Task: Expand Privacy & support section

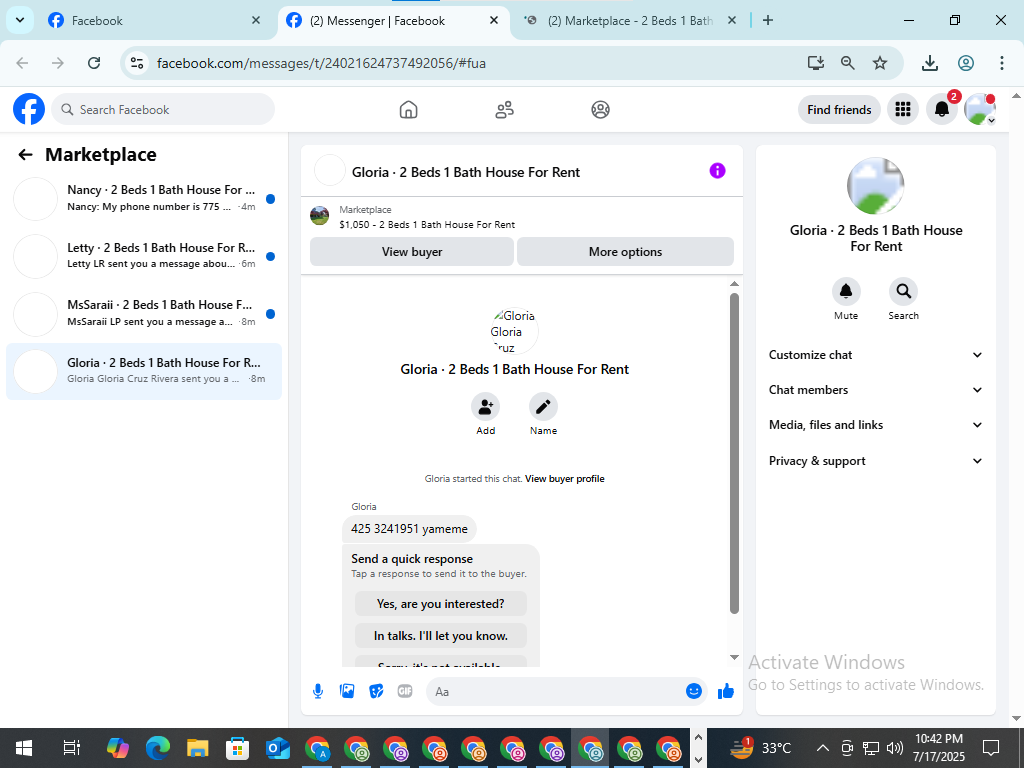Action: click(x=875, y=460)
